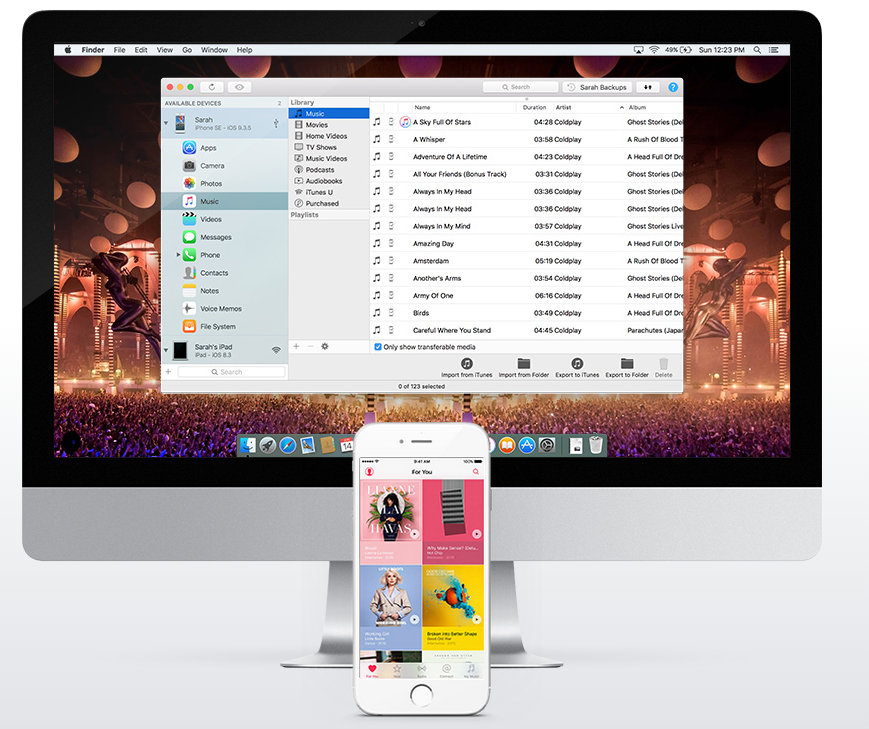The width and height of the screenshot is (869, 729).
Task: Select Purchased in the Library list
Action: pos(328,203)
